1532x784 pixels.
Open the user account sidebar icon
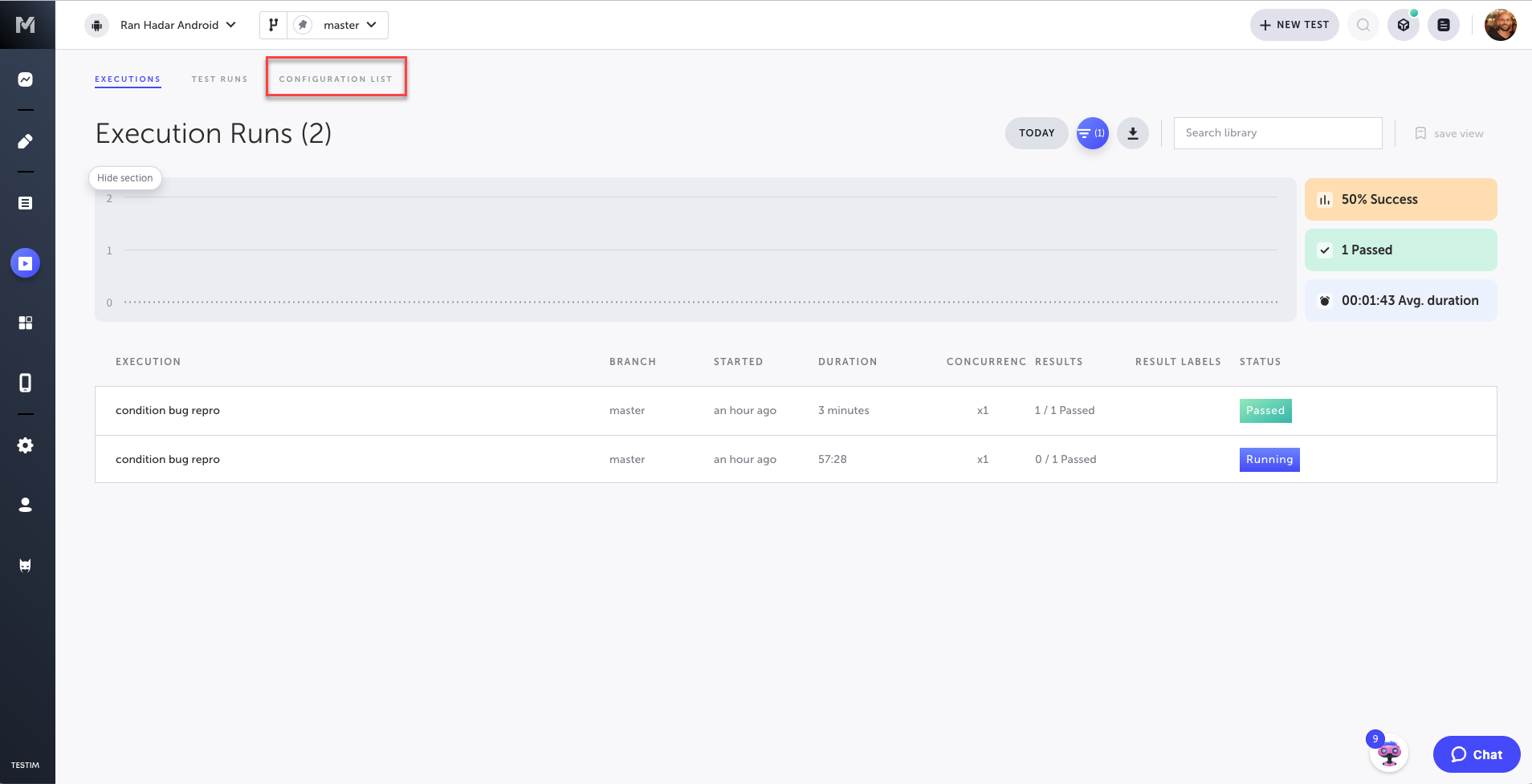(26, 505)
